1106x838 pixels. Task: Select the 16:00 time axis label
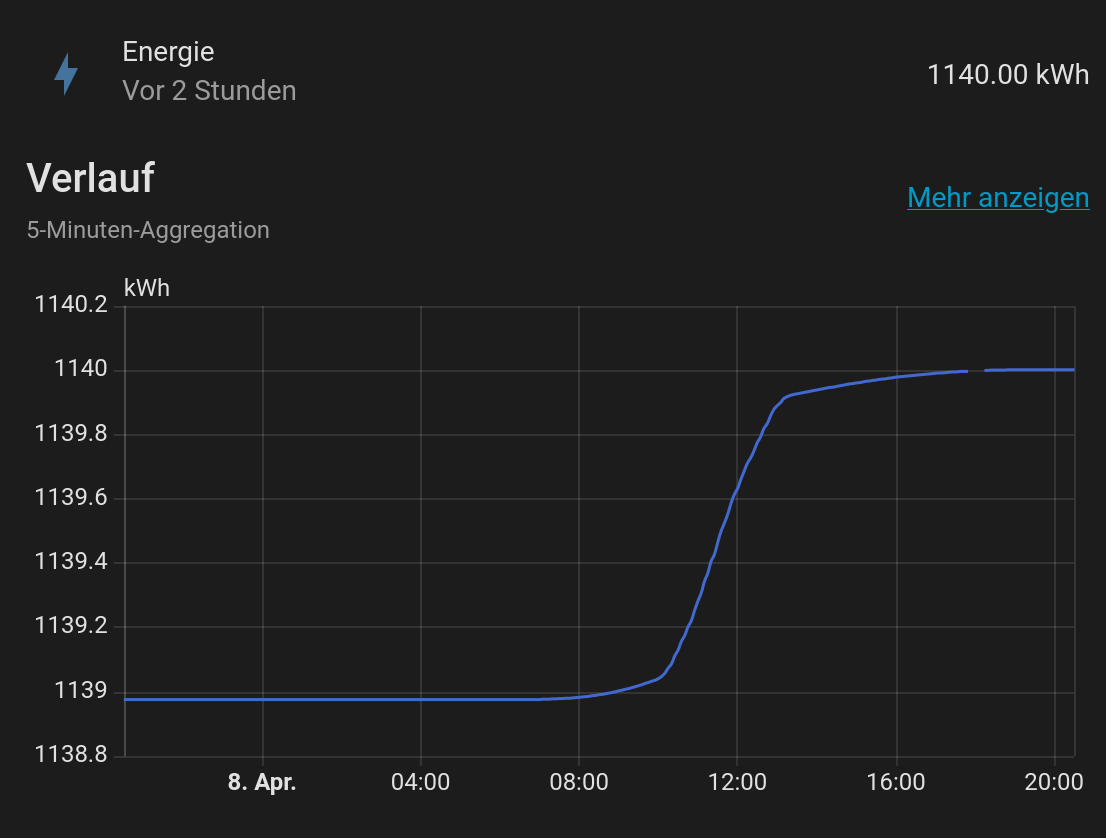tap(896, 782)
